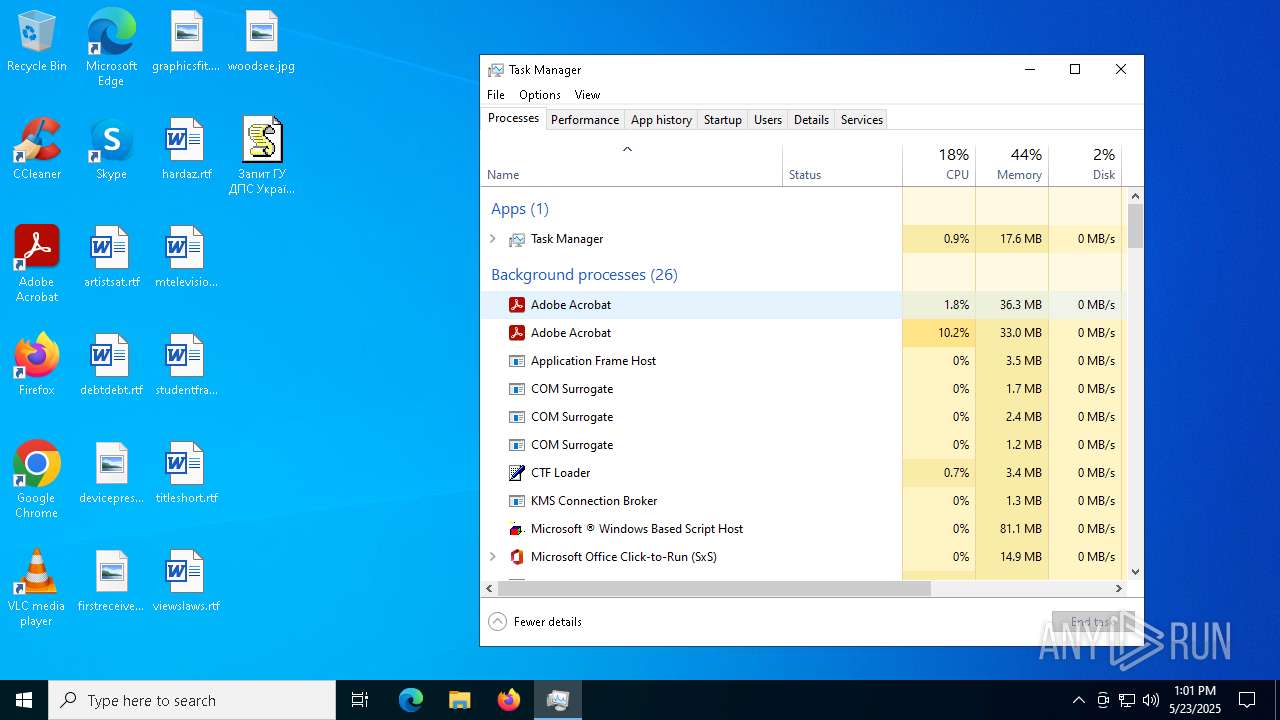This screenshot has height=720, width=1280.
Task: Open the View menu
Action: click(587, 95)
